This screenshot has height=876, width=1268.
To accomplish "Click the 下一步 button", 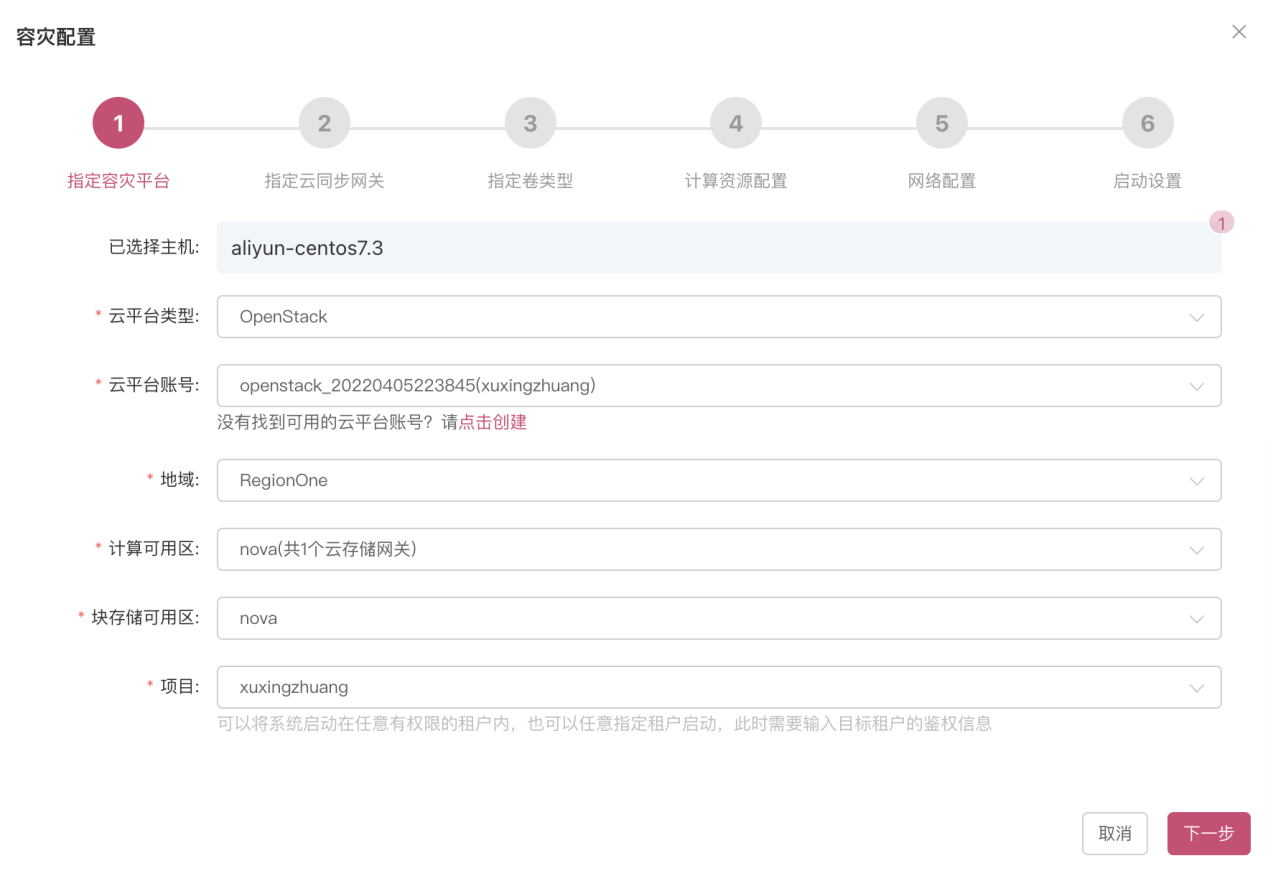I will (1208, 833).
